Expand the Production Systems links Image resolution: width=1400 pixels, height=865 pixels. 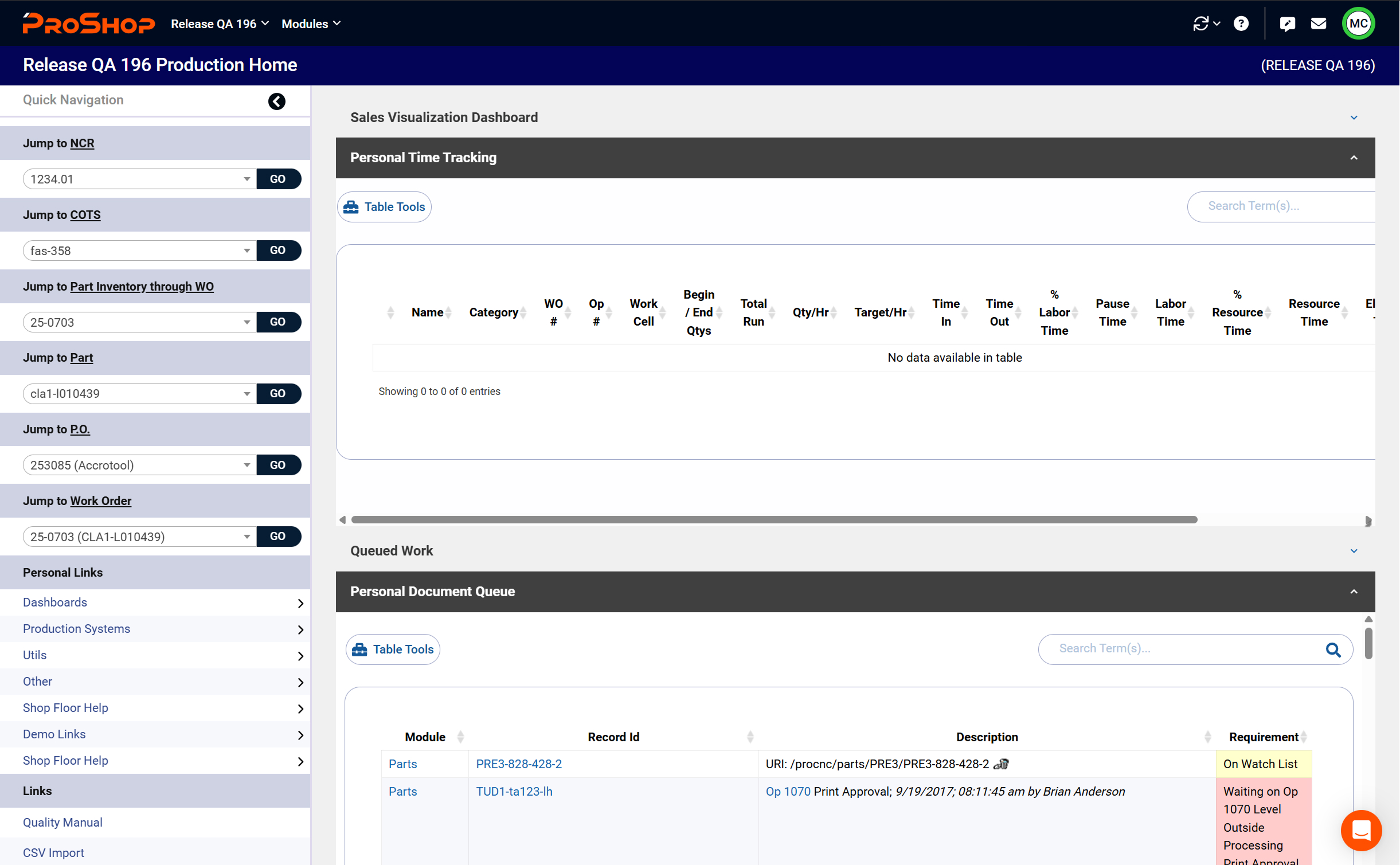coord(300,629)
